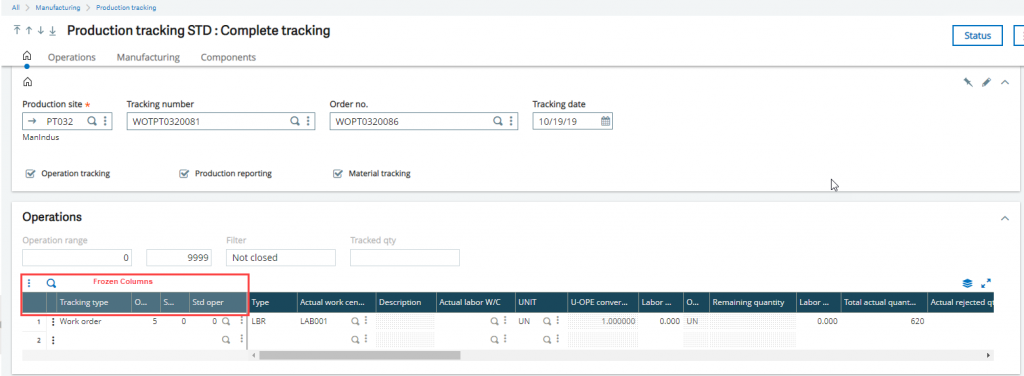The width and height of the screenshot is (1024, 376).
Task: Toggle the Production reporting checkbox
Action: [x=184, y=174]
